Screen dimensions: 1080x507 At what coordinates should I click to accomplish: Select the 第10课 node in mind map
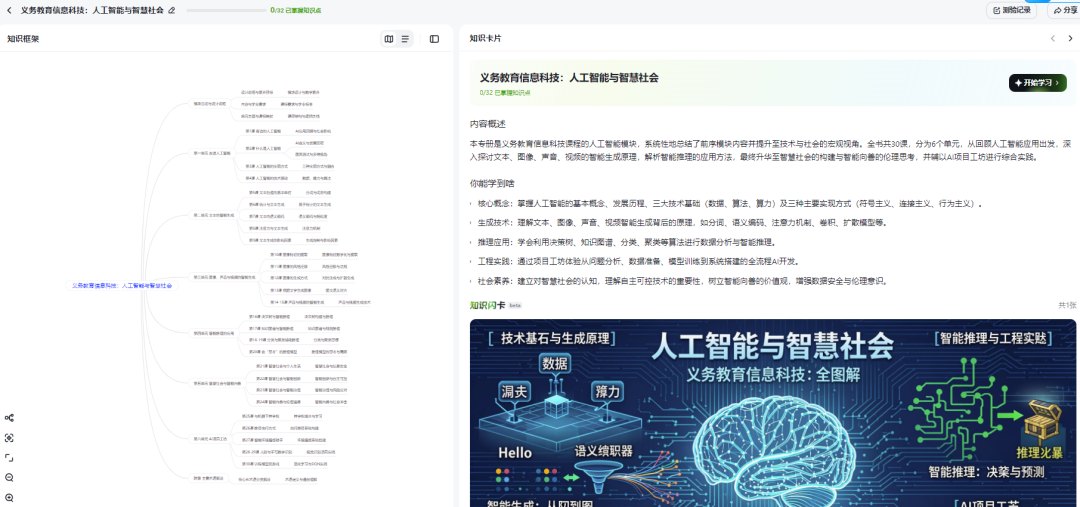(287, 254)
